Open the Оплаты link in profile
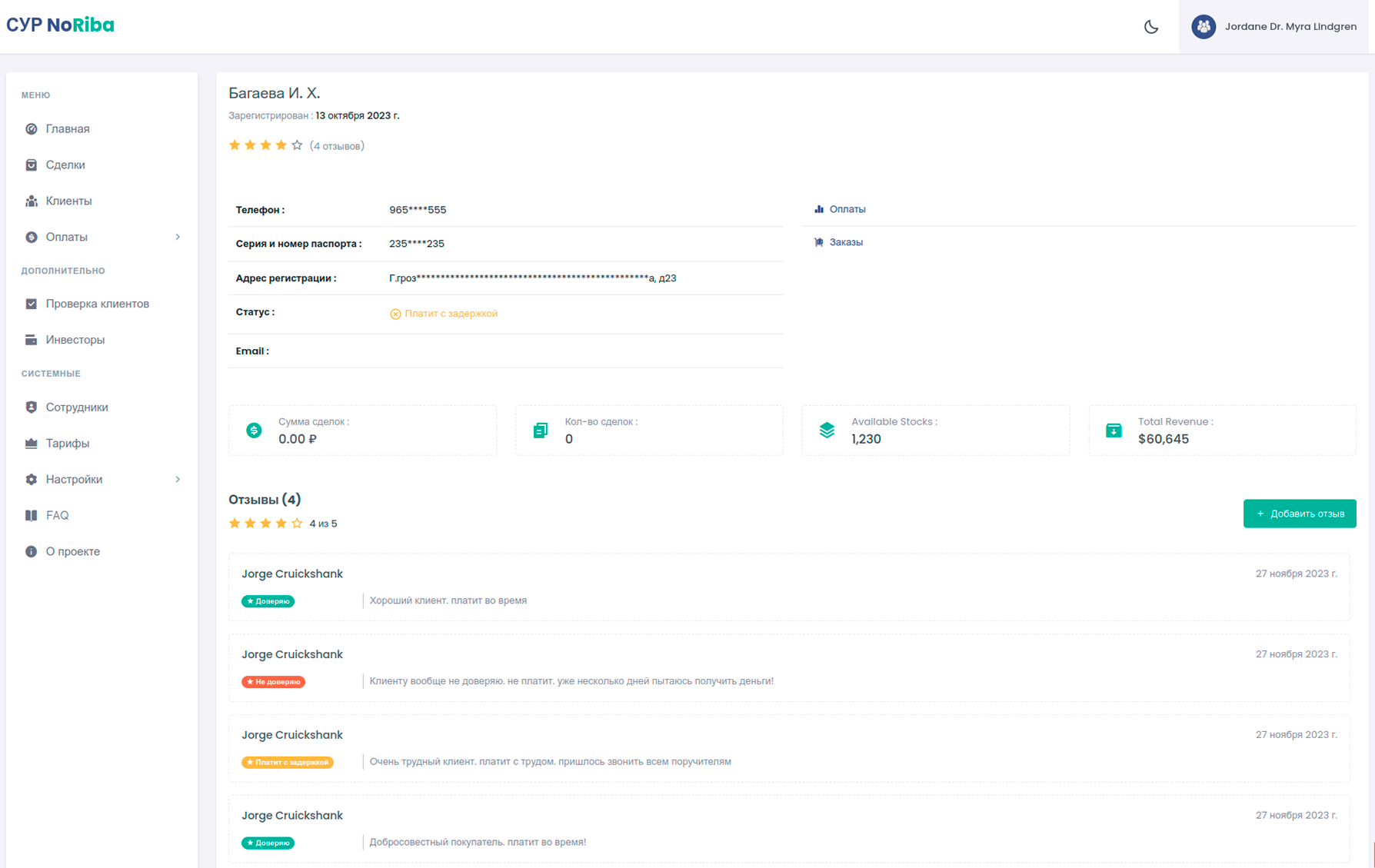This screenshot has width=1375, height=868. 847,209
